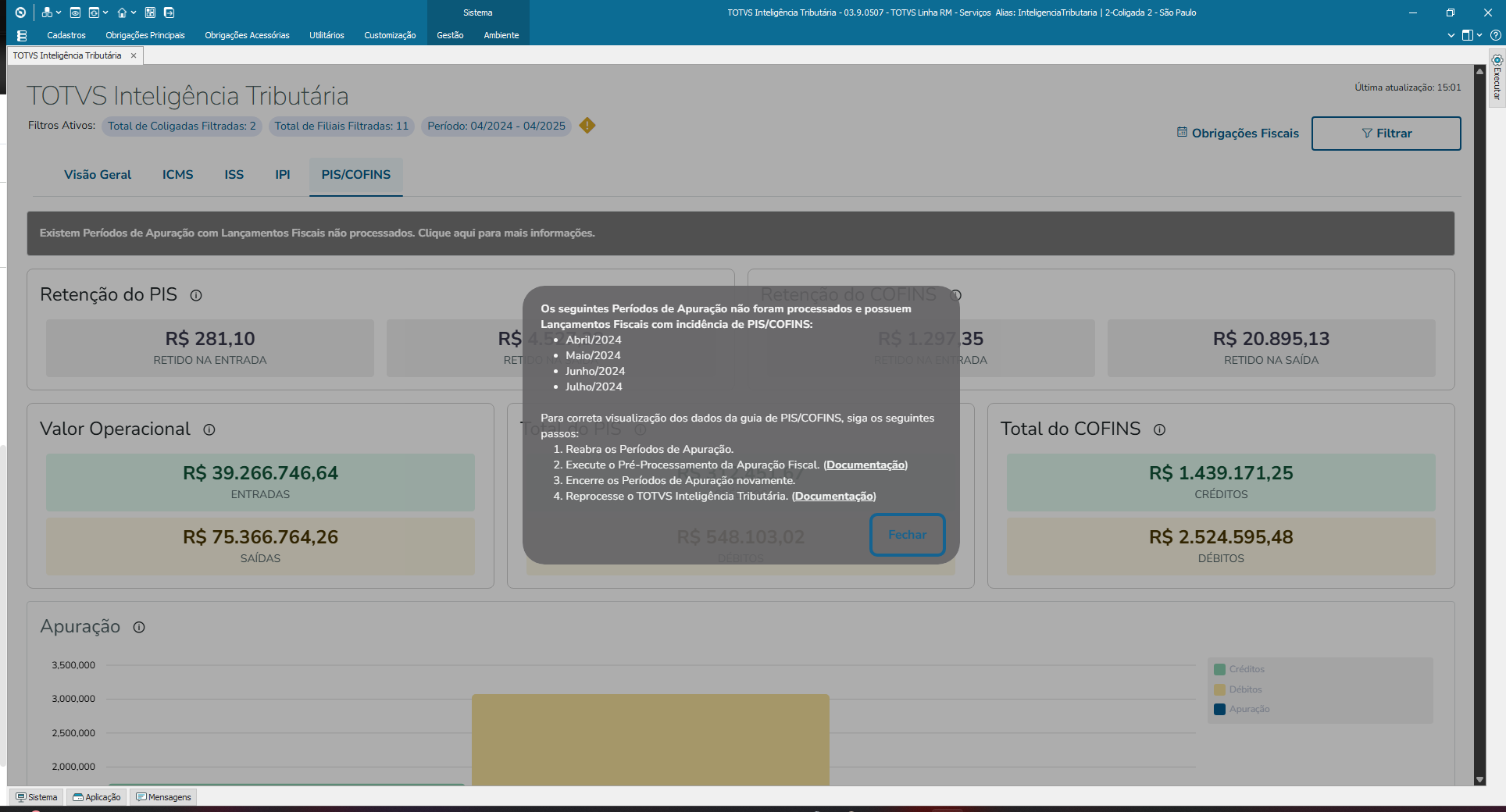
Task: Open the Gestão menu
Action: pyautogui.click(x=450, y=35)
